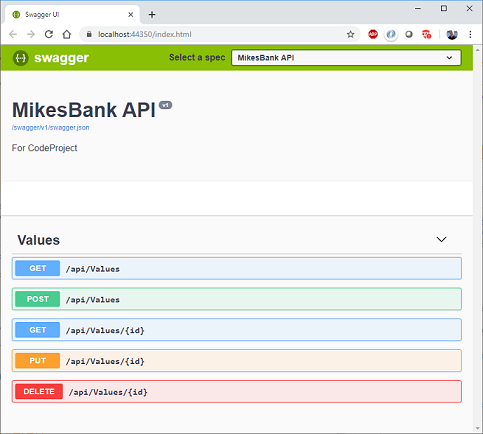Click the swagger wordmark text

(x=61, y=58)
